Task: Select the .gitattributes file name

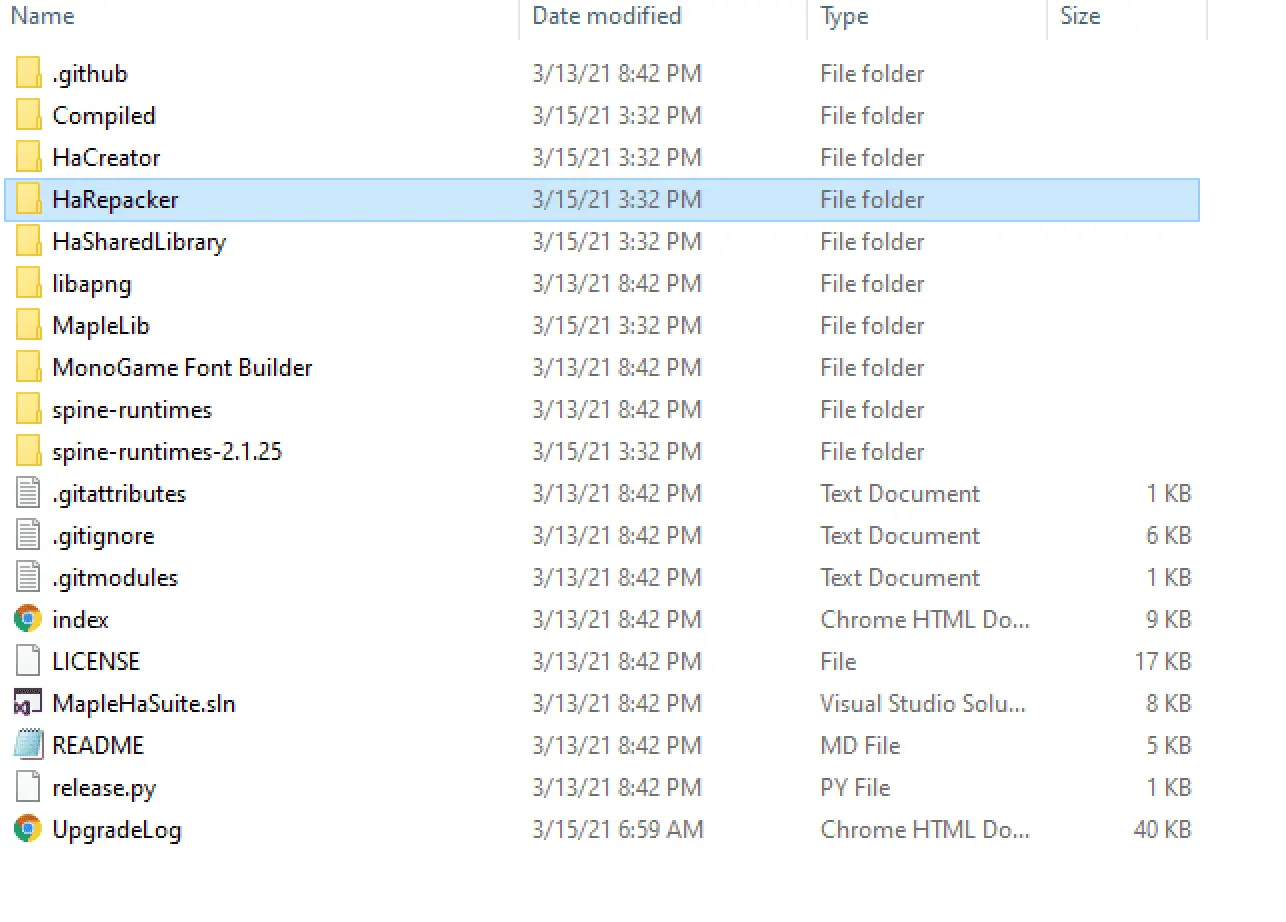Action: tap(119, 494)
